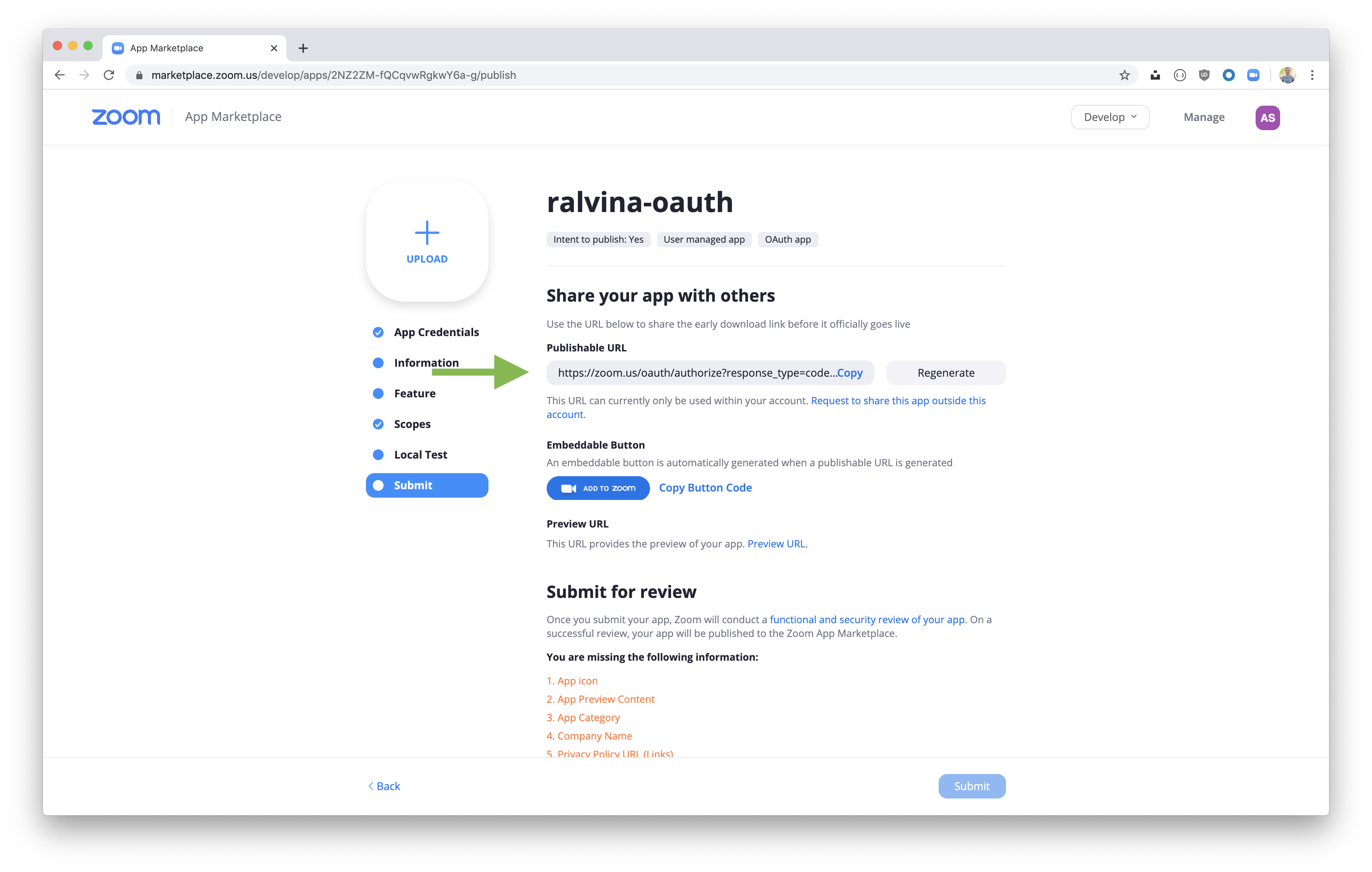Image resolution: width=1372 pixels, height=872 pixels.
Task: Click the blue circle extension icon
Action: tap(1229, 75)
